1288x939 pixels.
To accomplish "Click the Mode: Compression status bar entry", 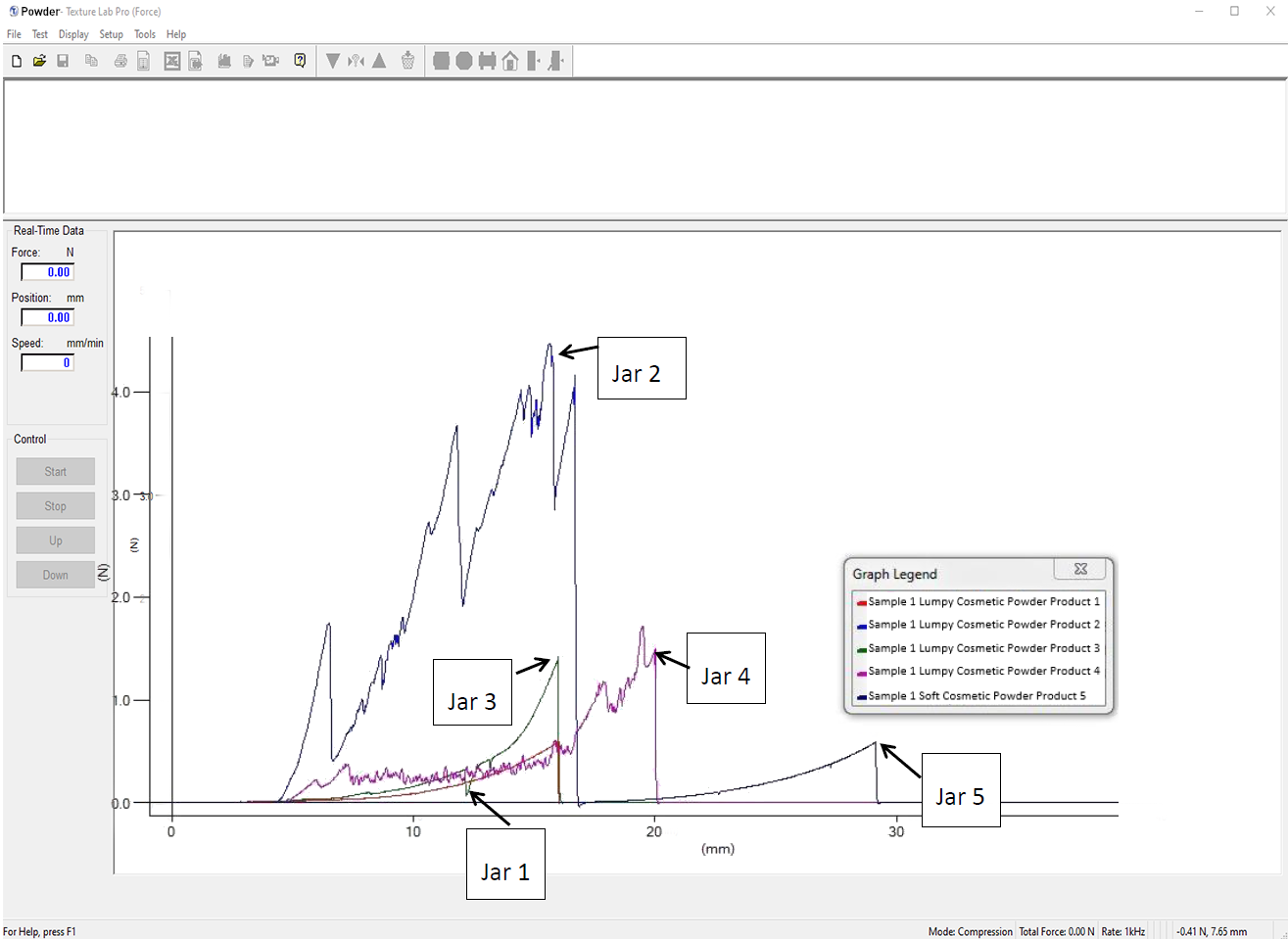I will (970, 931).
